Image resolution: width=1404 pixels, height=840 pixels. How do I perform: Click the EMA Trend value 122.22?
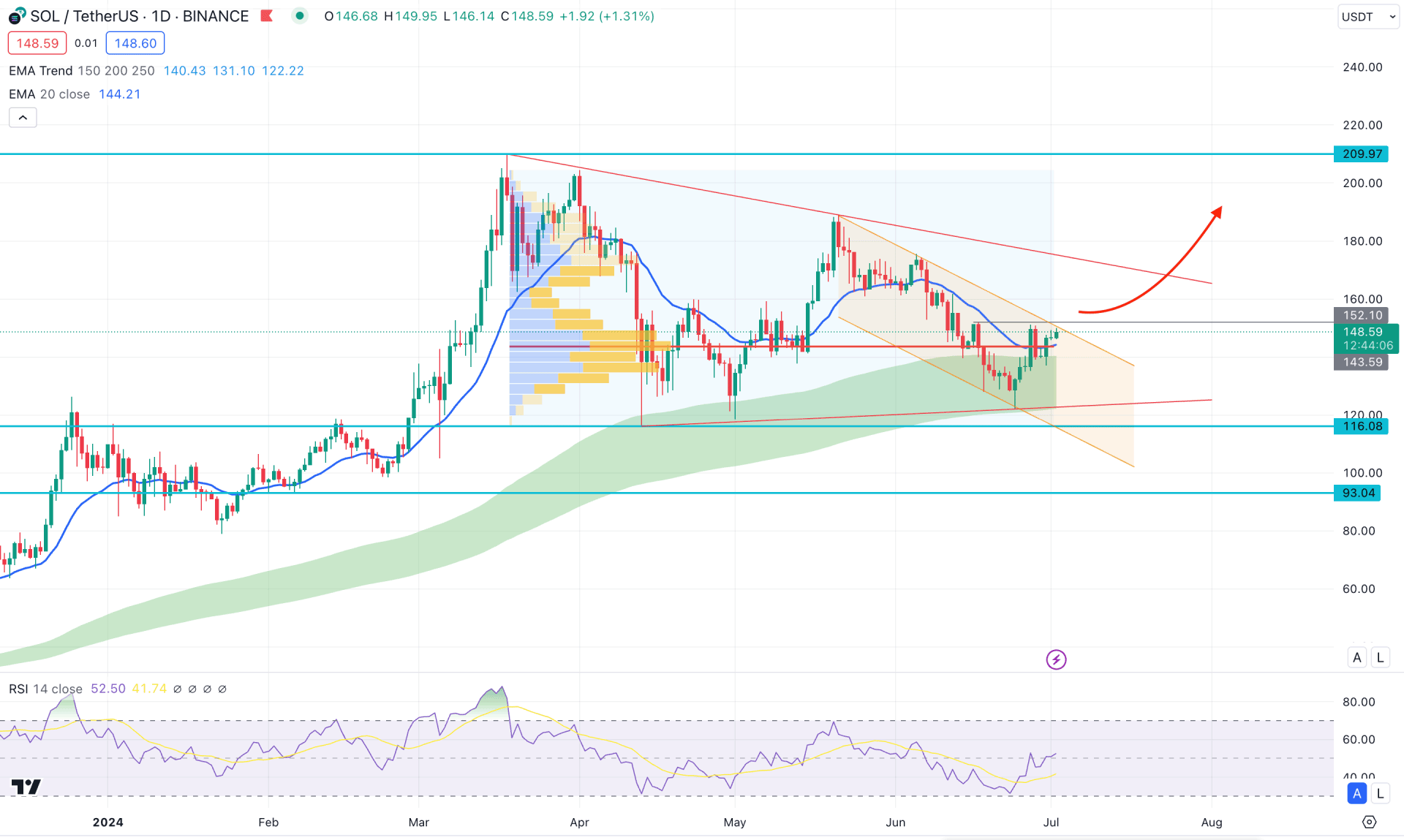(282, 71)
